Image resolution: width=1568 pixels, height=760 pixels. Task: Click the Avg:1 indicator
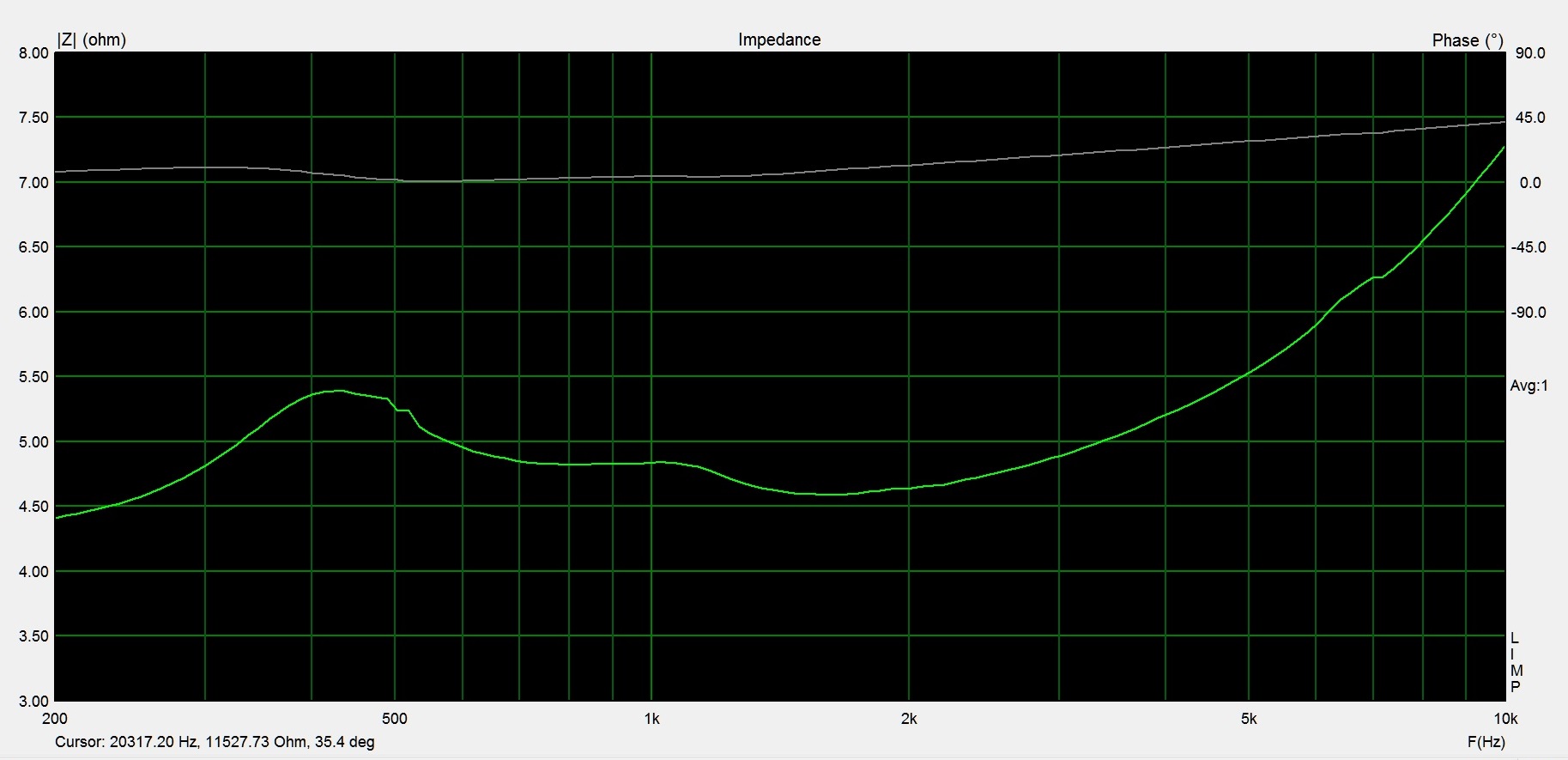(1529, 386)
